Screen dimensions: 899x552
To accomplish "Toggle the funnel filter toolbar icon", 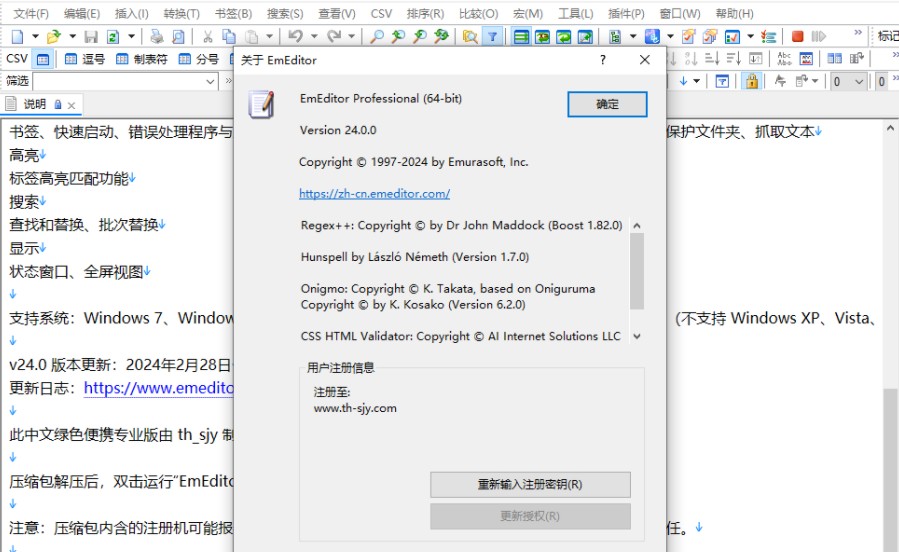I will tap(493, 37).
